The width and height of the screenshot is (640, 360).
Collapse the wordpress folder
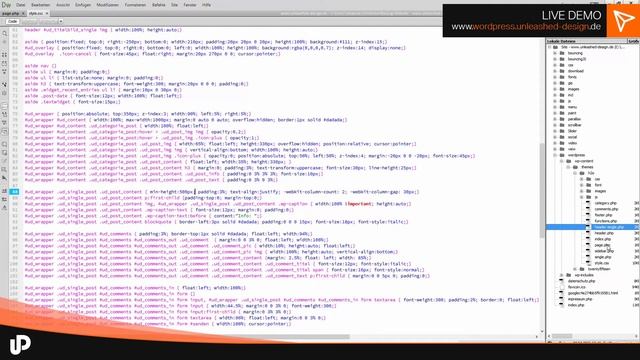(555, 155)
